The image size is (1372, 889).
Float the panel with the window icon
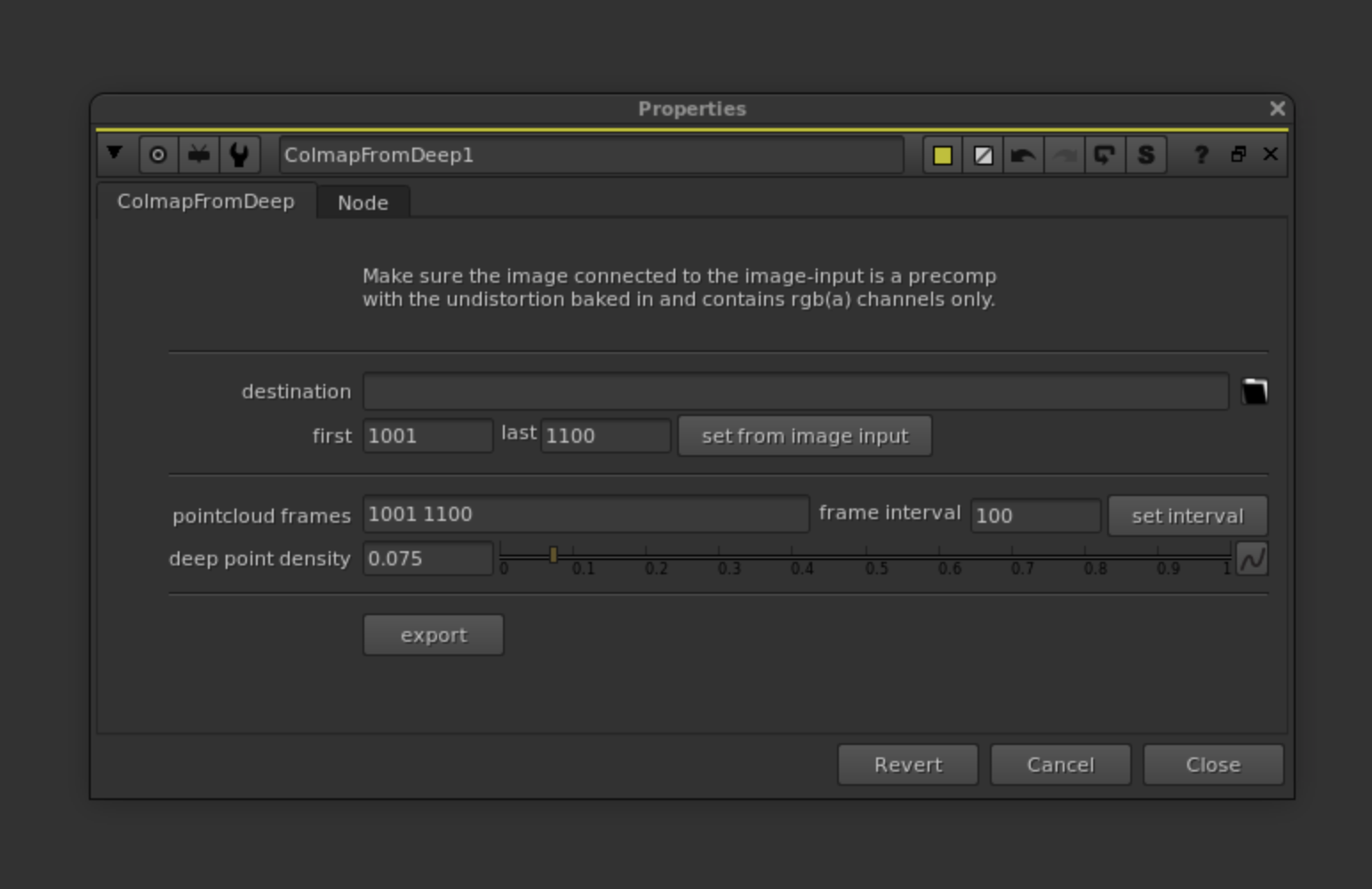tap(1238, 155)
